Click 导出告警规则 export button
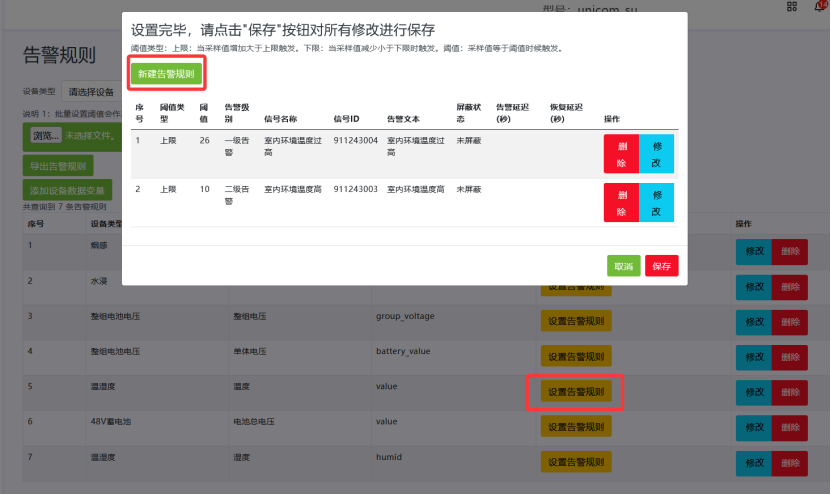 [58, 166]
